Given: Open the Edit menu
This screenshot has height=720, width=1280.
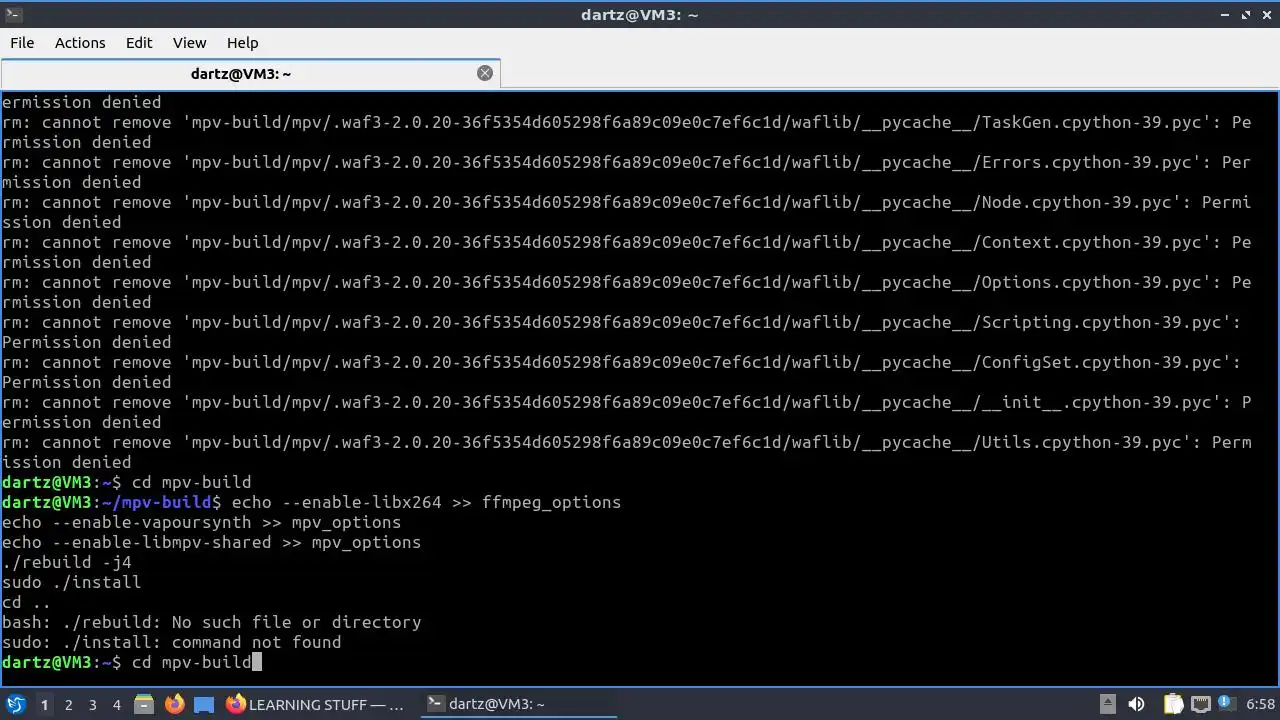Looking at the screenshot, I should (x=139, y=43).
